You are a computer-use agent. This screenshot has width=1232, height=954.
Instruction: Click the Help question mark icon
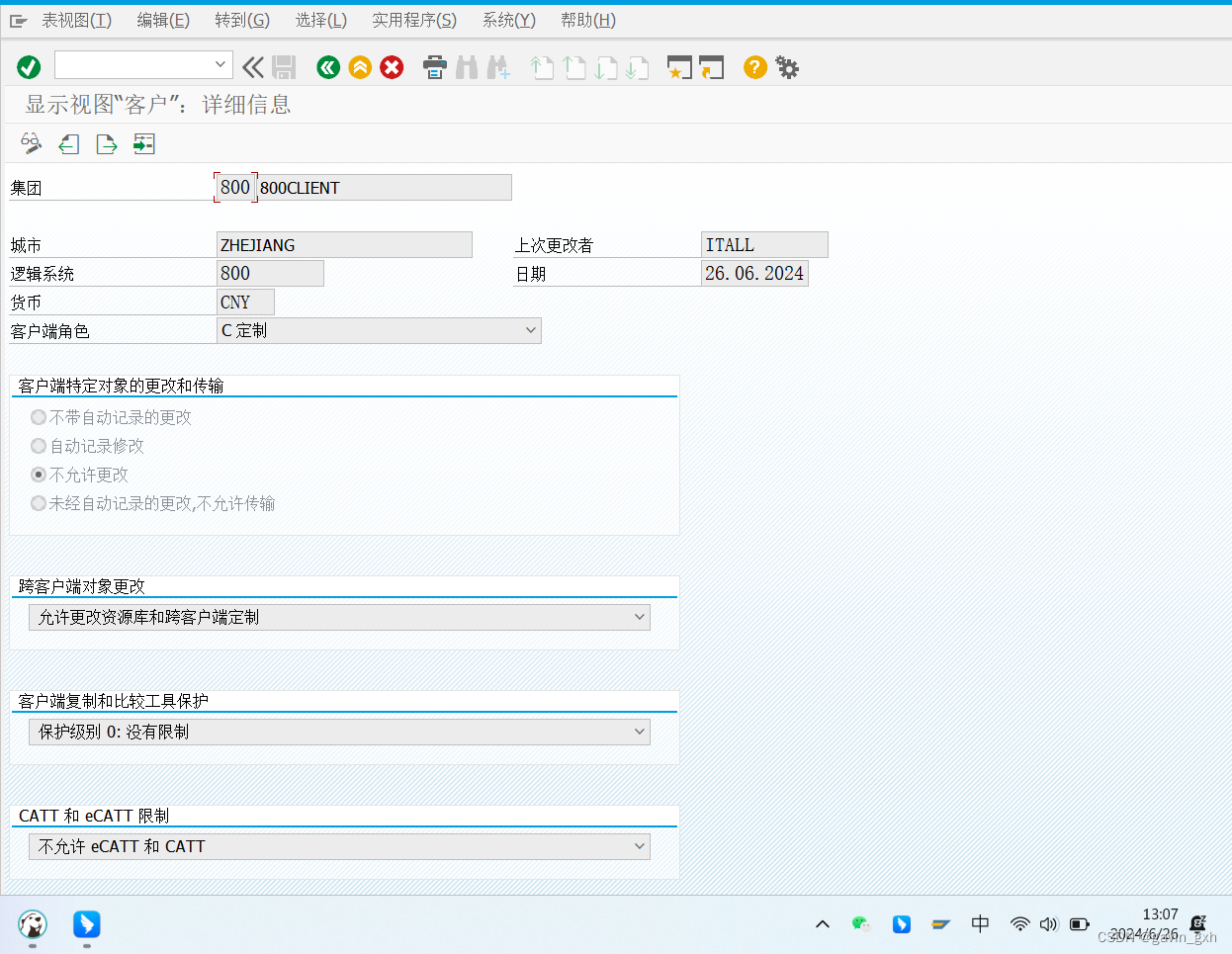coord(753,67)
